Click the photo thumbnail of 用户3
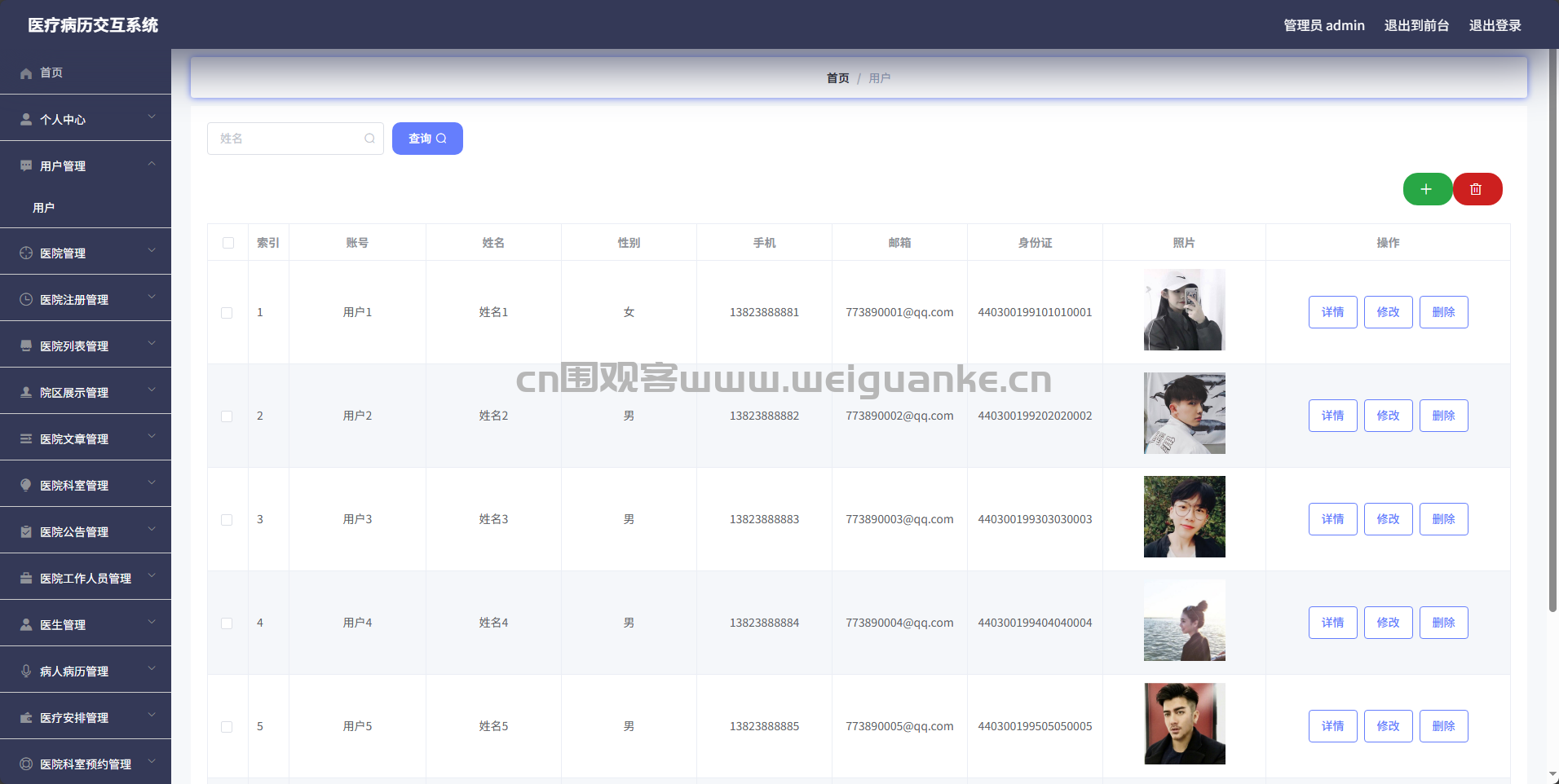 point(1184,517)
